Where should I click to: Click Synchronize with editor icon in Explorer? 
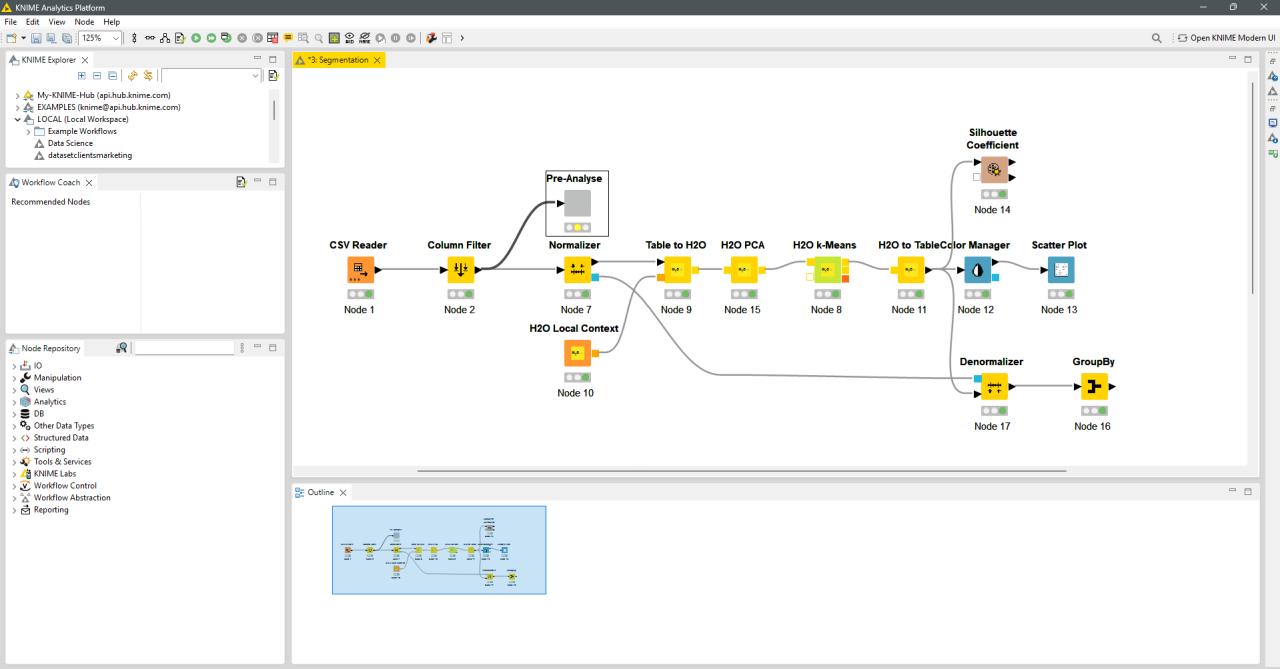click(x=148, y=75)
